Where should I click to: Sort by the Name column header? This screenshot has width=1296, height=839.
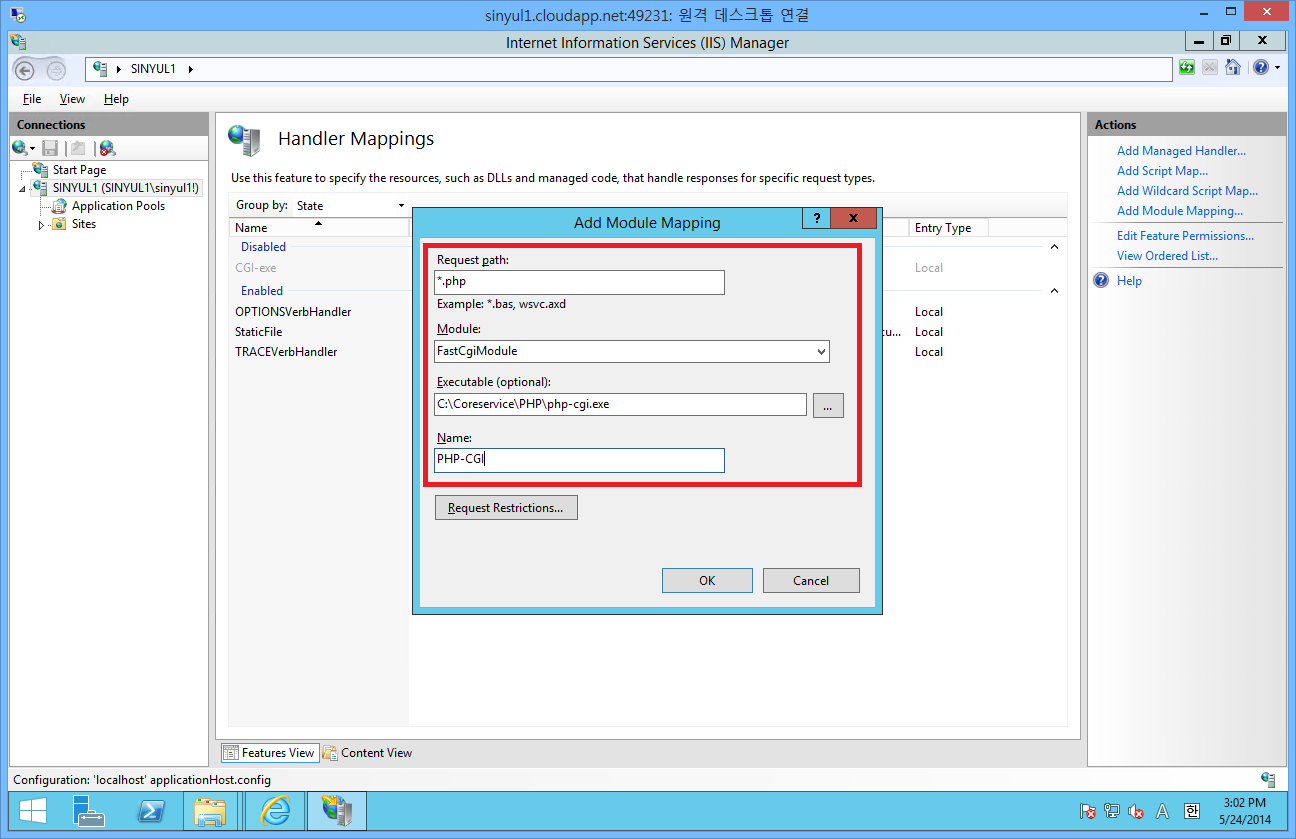(318, 228)
